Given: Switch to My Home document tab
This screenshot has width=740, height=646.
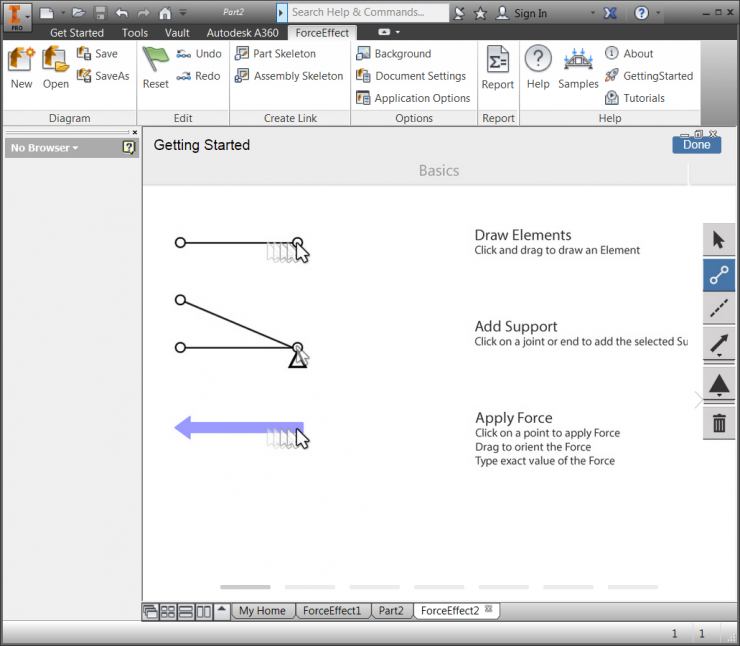Looking at the screenshot, I should click(262, 611).
